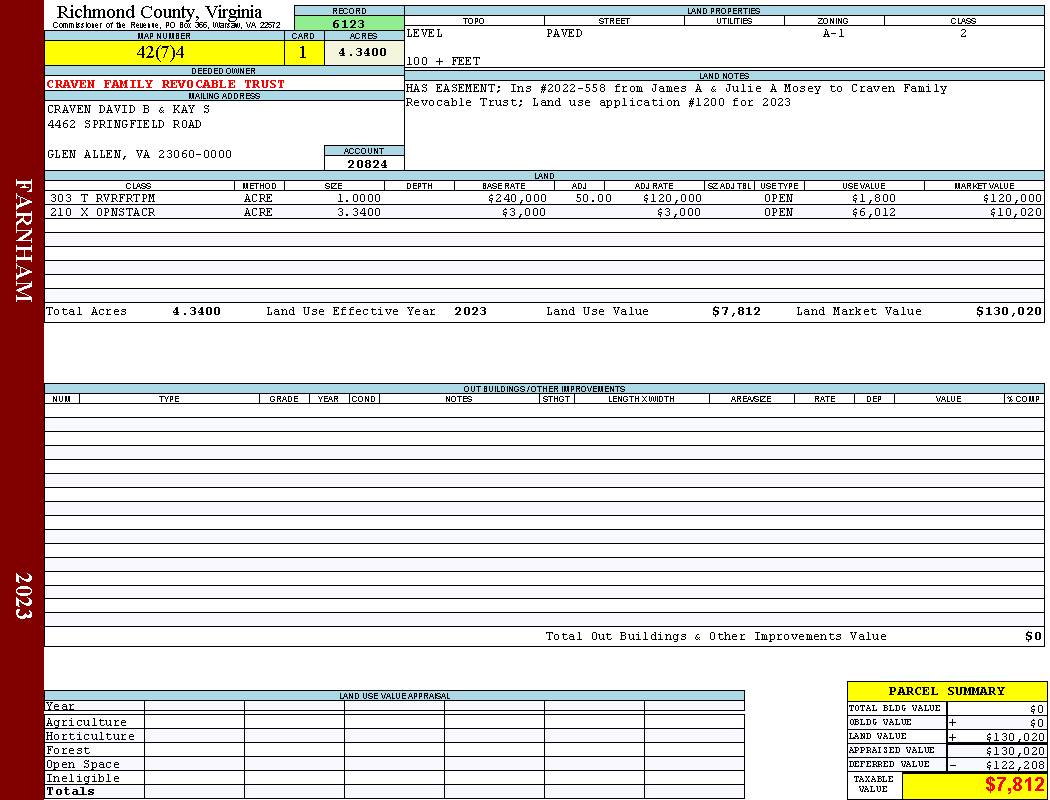The image size is (1050, 800).
Task: Click zoning value A-1
Action: (834, 33)
